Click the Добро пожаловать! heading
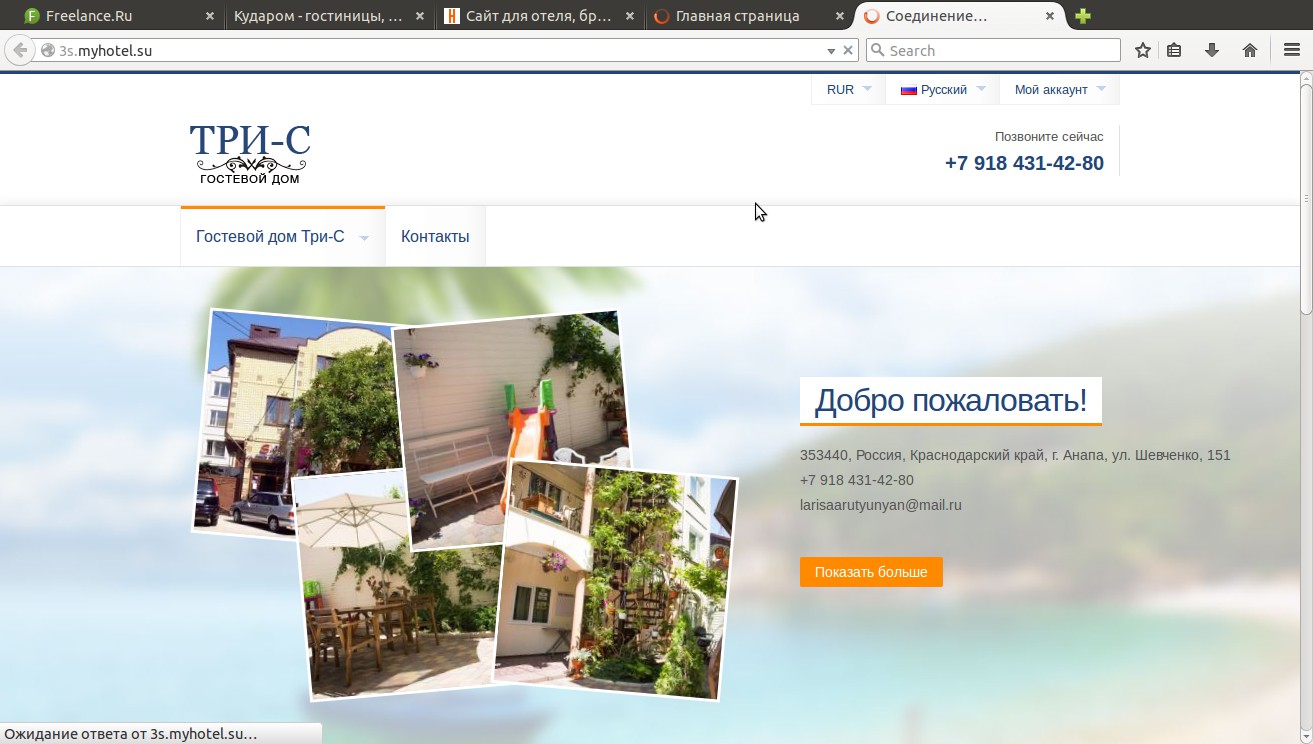1313x744 pixels. 950,400
